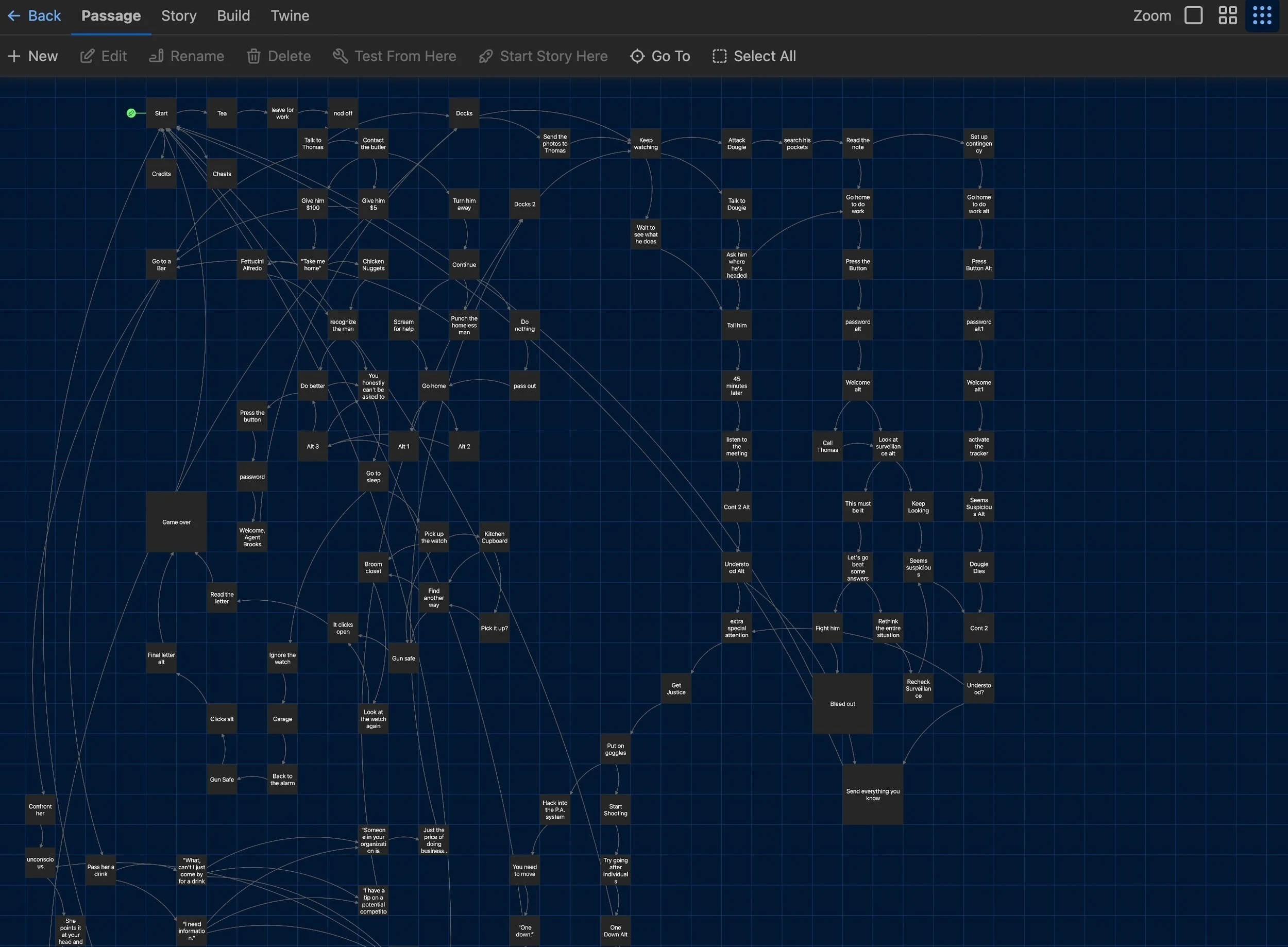
Task: Click the Back arrow icon
Action: pos(14,16)
